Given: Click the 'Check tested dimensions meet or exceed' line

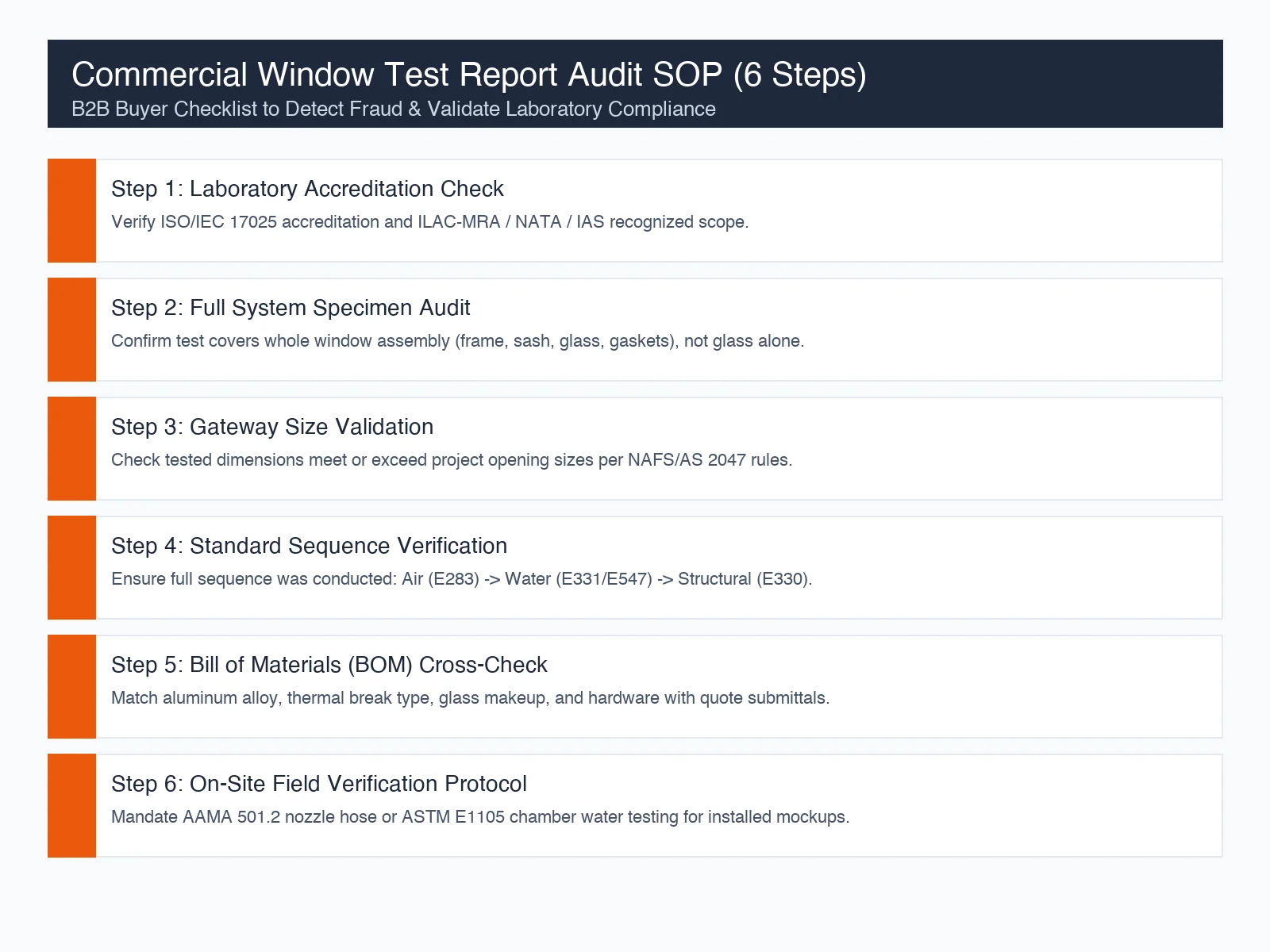Looking at the screenshot, I should (x=452, y=460).
